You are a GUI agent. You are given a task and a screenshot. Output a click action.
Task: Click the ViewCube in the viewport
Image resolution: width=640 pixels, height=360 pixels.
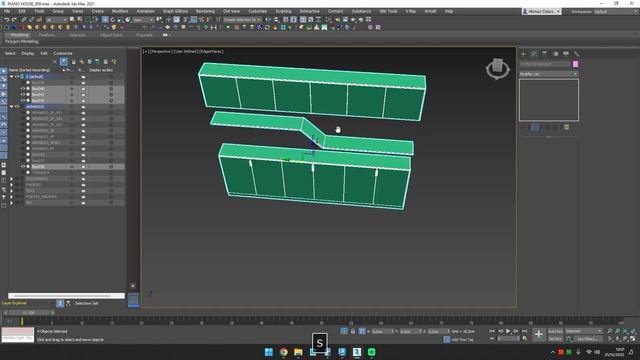[x=498, y=68]
